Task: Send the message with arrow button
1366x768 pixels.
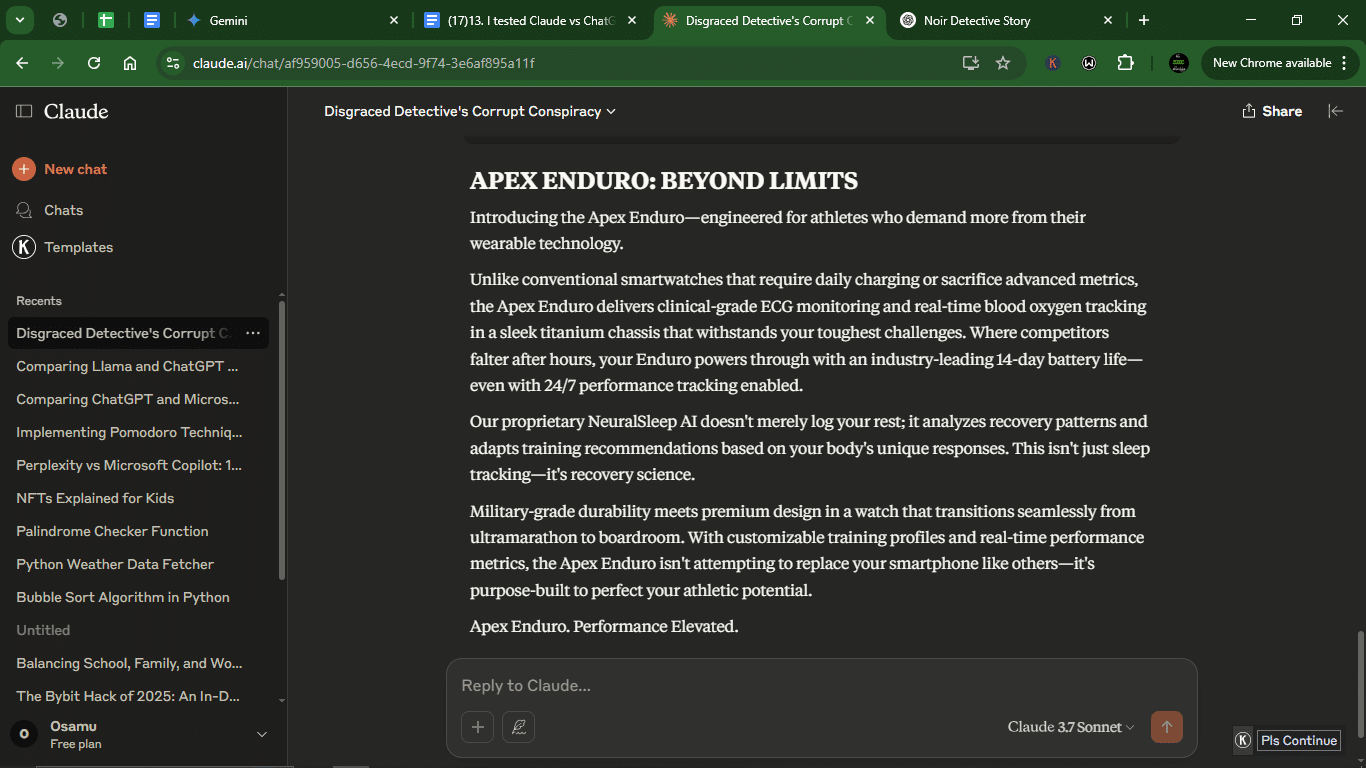Action: (x=1167, y=727)
